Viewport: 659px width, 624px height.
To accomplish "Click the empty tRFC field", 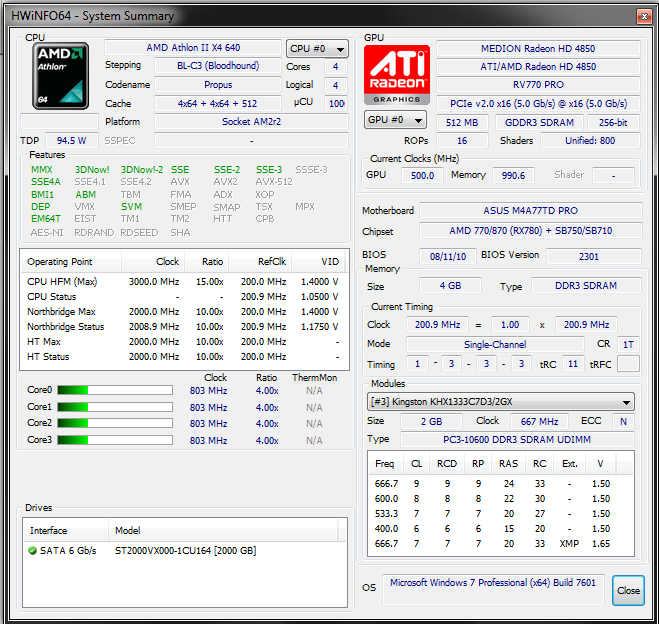I will coord(628,364).
